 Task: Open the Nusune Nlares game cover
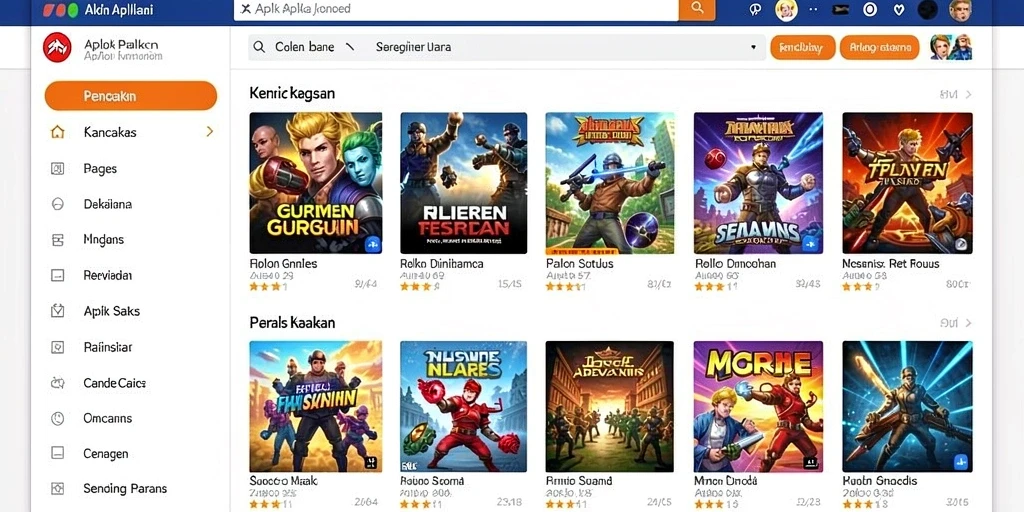[464, 406]
